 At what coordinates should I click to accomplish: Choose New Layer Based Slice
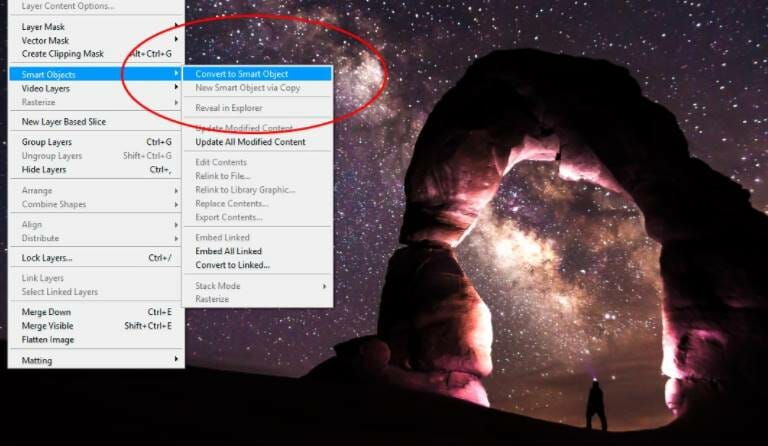[x=96, y=122]
